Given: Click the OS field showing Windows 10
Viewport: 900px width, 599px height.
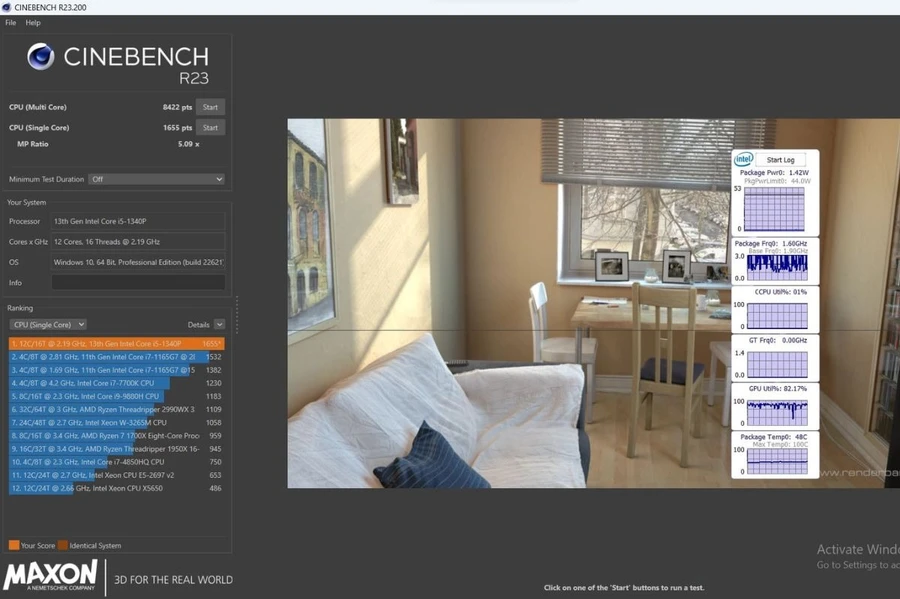Looking at the screenshot, I should [138, 263].
